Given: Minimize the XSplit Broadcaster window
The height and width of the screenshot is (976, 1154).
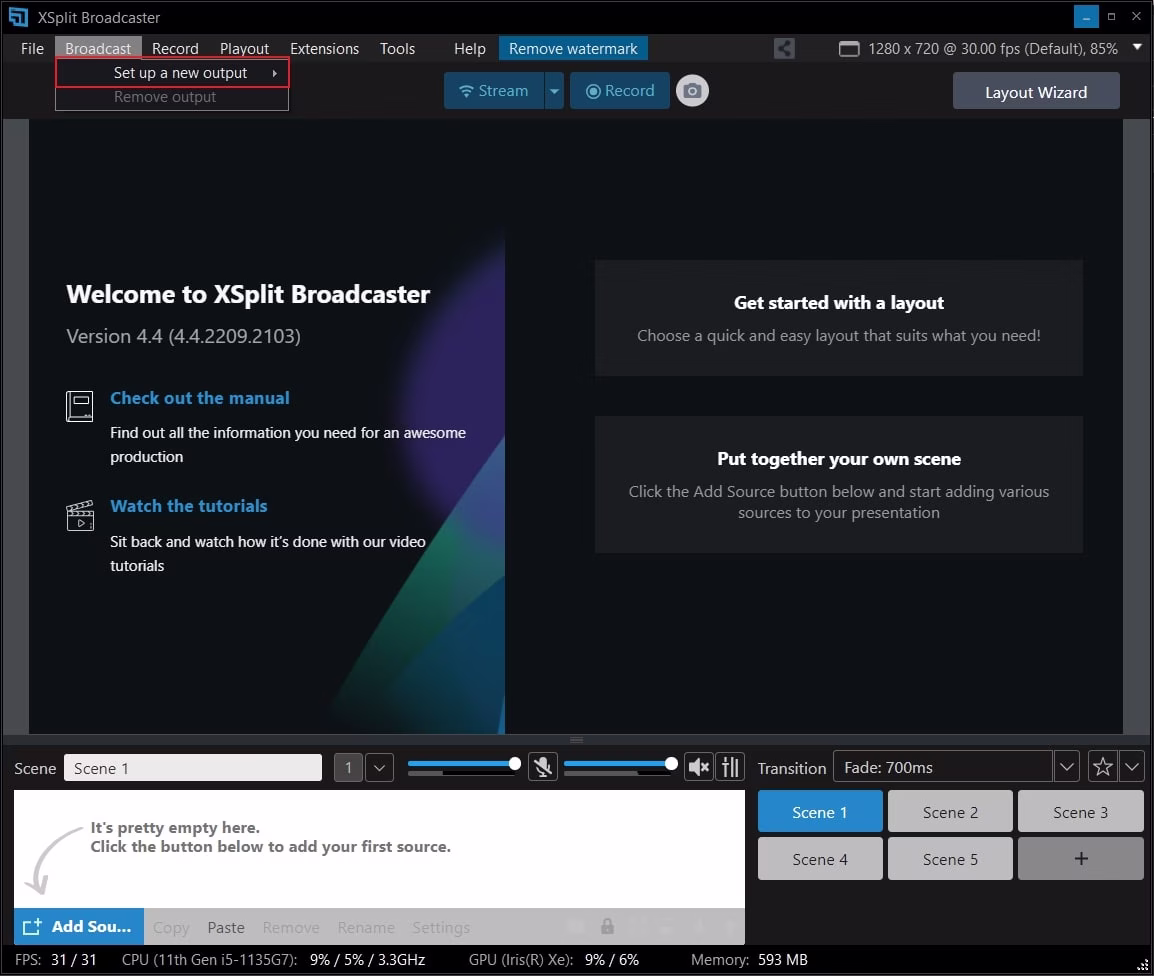Looking at the screenshot, I should coord(1086,16).
